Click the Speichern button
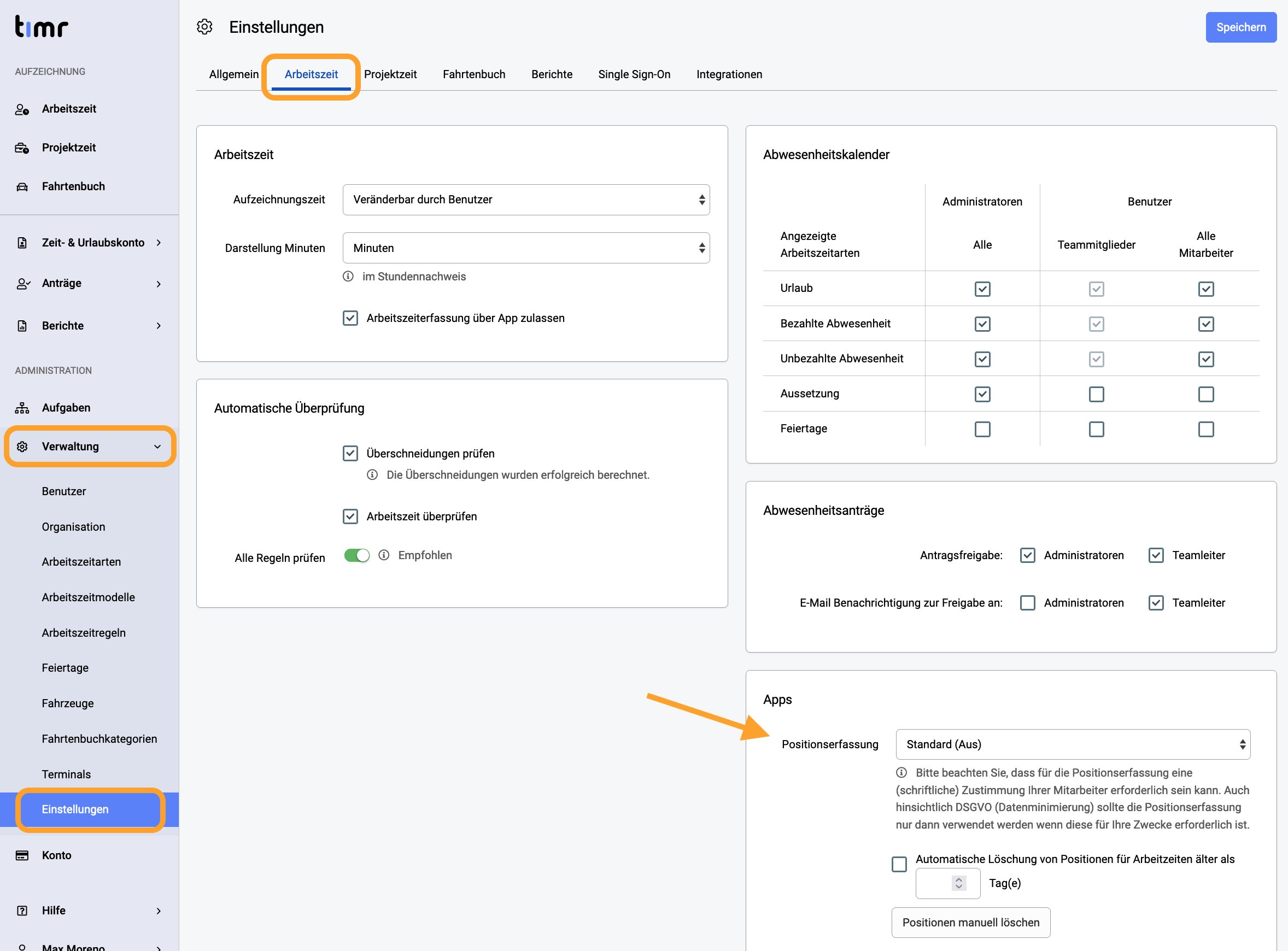This screenshot has width=1288, height=951. pyautogui.click(x=1241, y=27)
